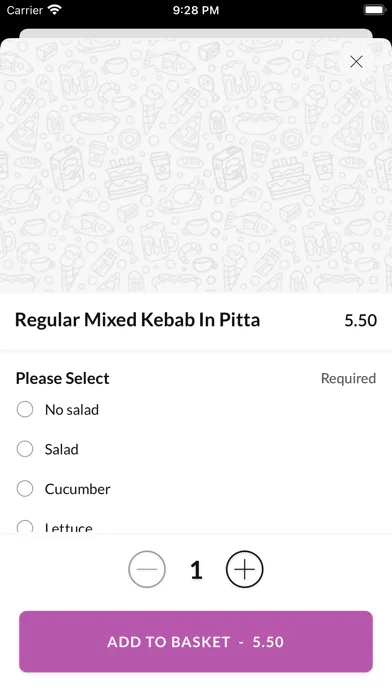Tap the Wi-Fi status icon
This screenshot has height=696, width=392.
pyautogui.click(x=55, y=10)
